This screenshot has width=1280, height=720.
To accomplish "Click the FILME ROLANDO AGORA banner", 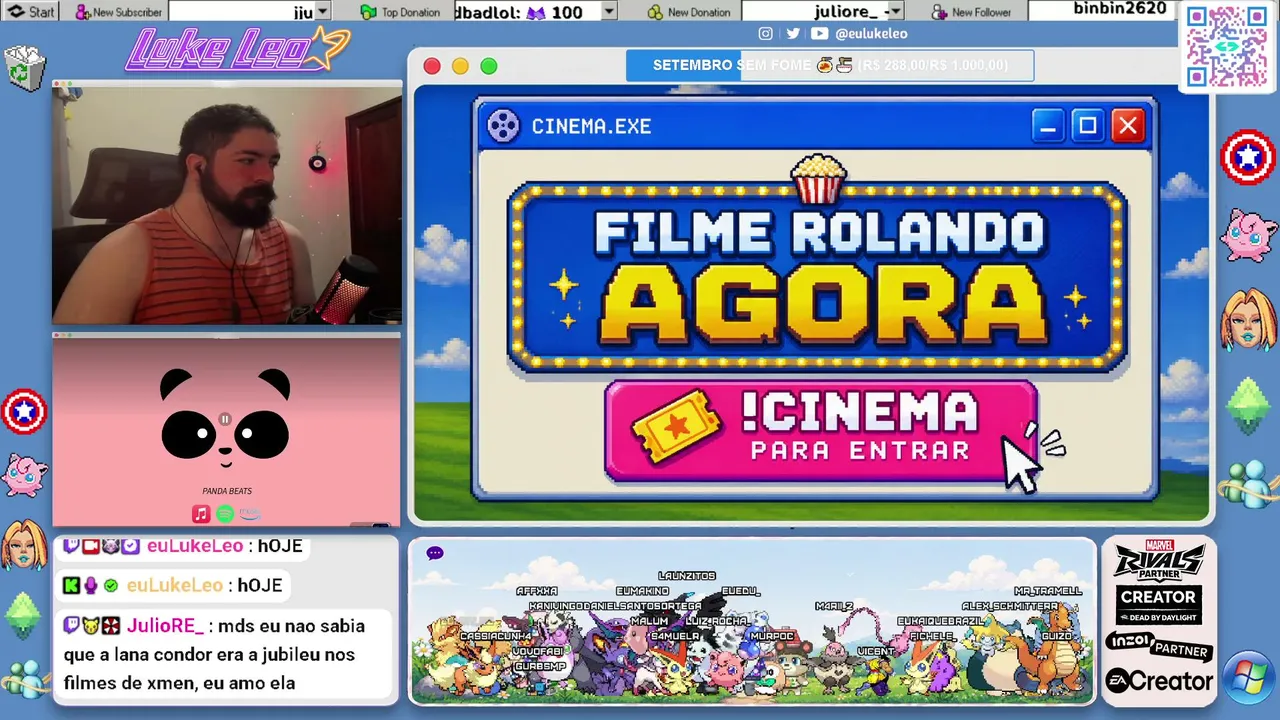I will [818, 278].
